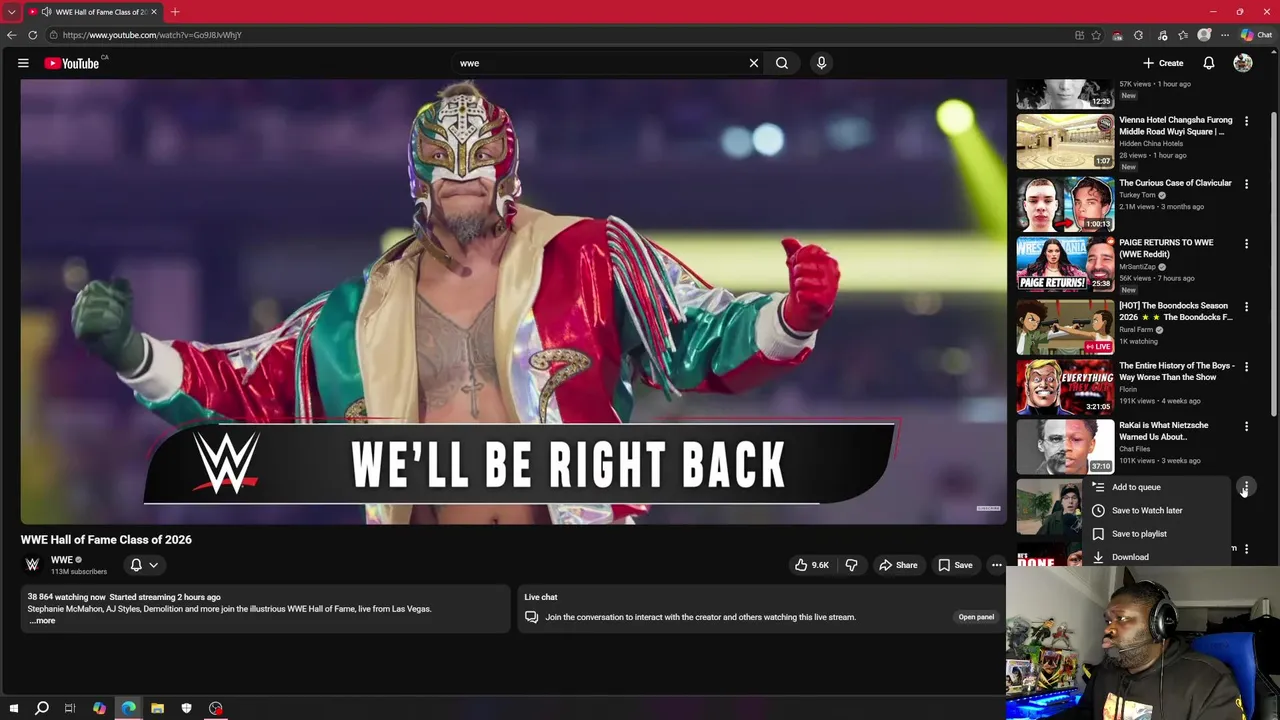Open more options for PAIGE RETURNS TO WWE
1280x720 pixels.
point(1246,244)
